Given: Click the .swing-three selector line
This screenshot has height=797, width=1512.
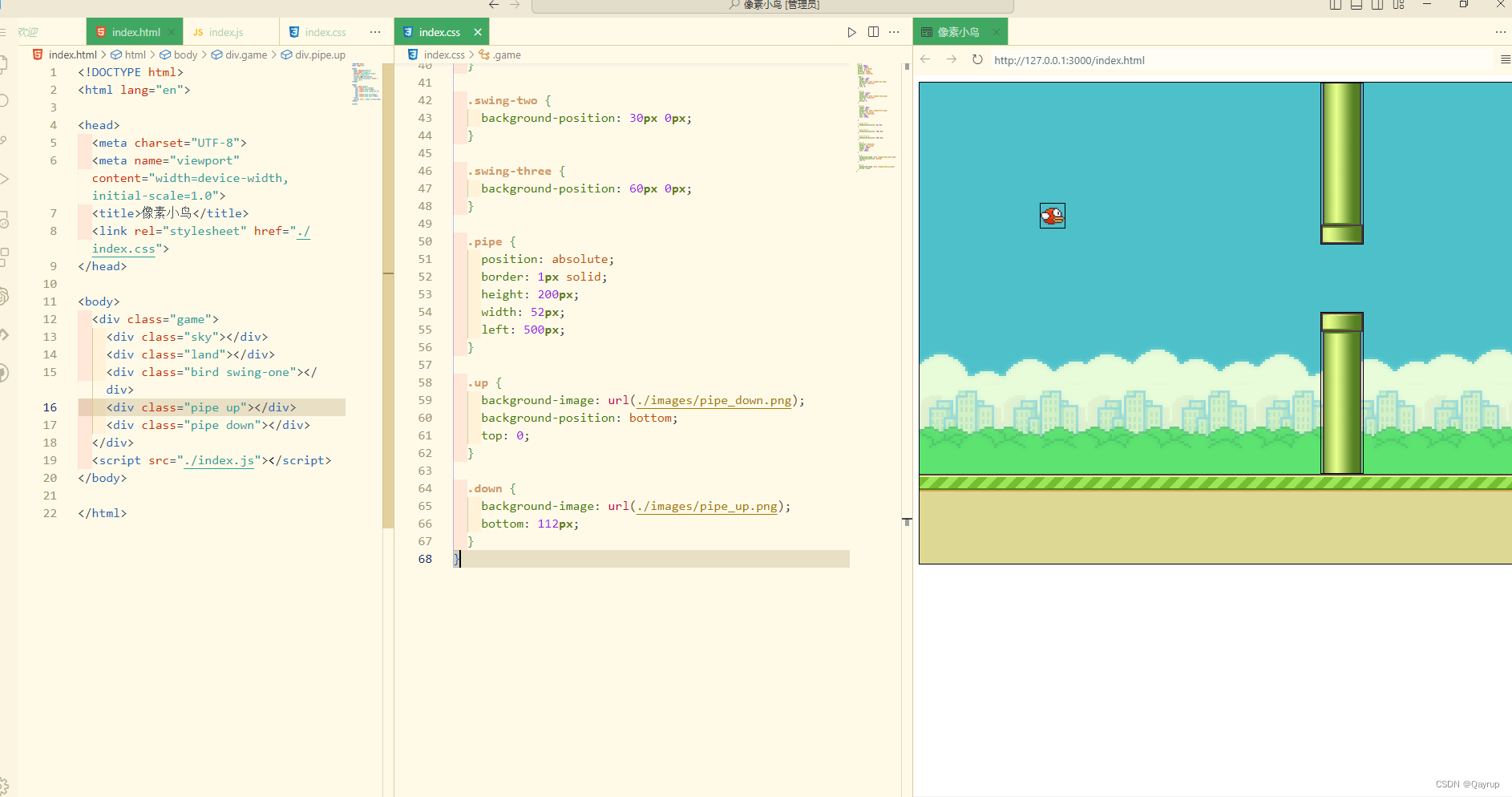Looking at the screenshot, I should [516, 171].
